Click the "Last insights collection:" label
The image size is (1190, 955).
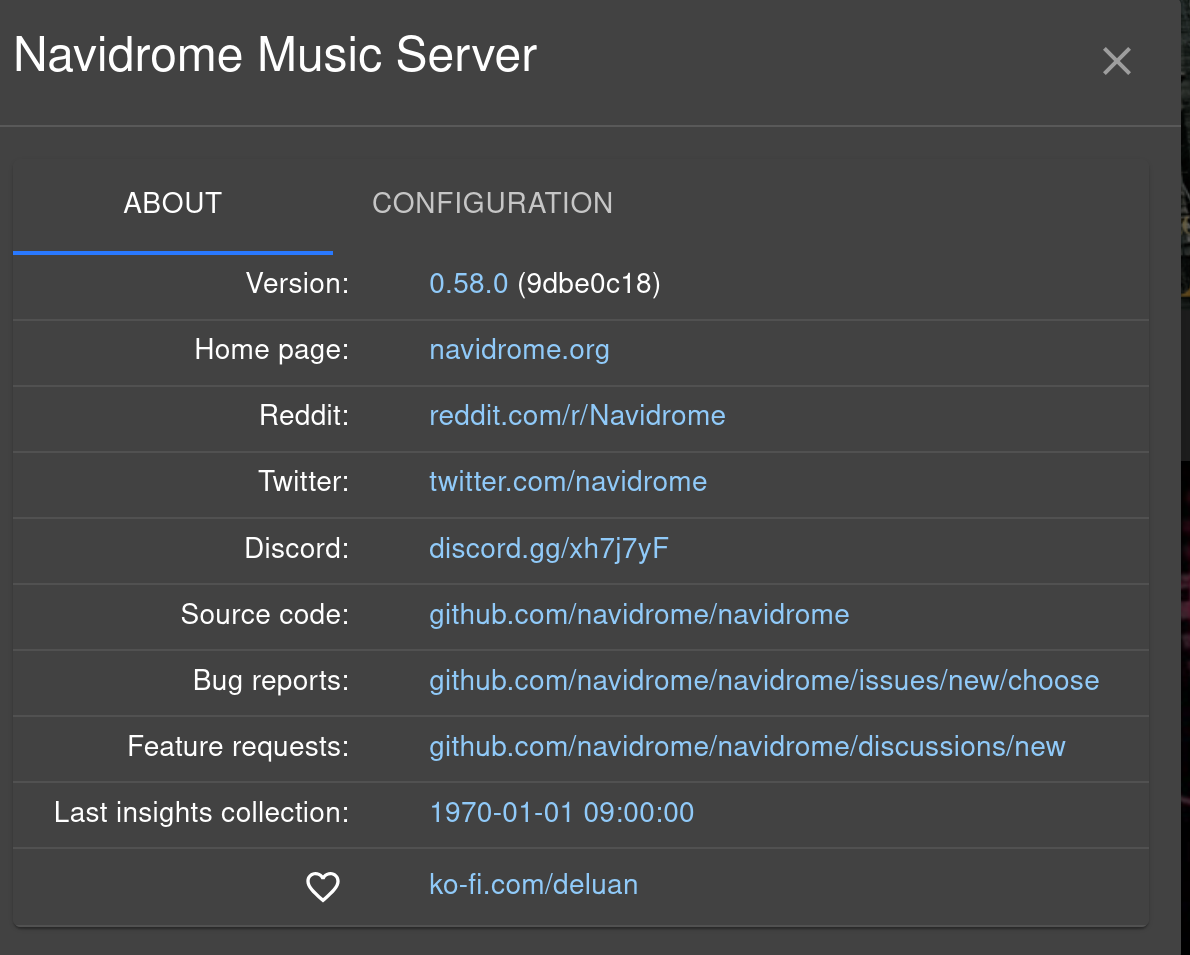click(201, 812)
